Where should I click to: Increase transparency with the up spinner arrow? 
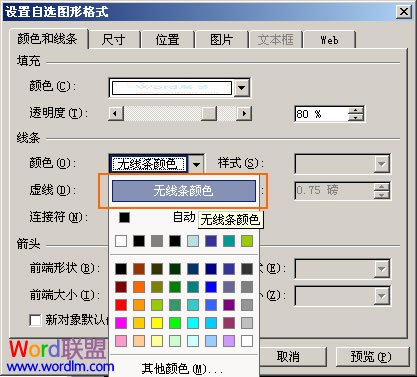tap(356, 111)
